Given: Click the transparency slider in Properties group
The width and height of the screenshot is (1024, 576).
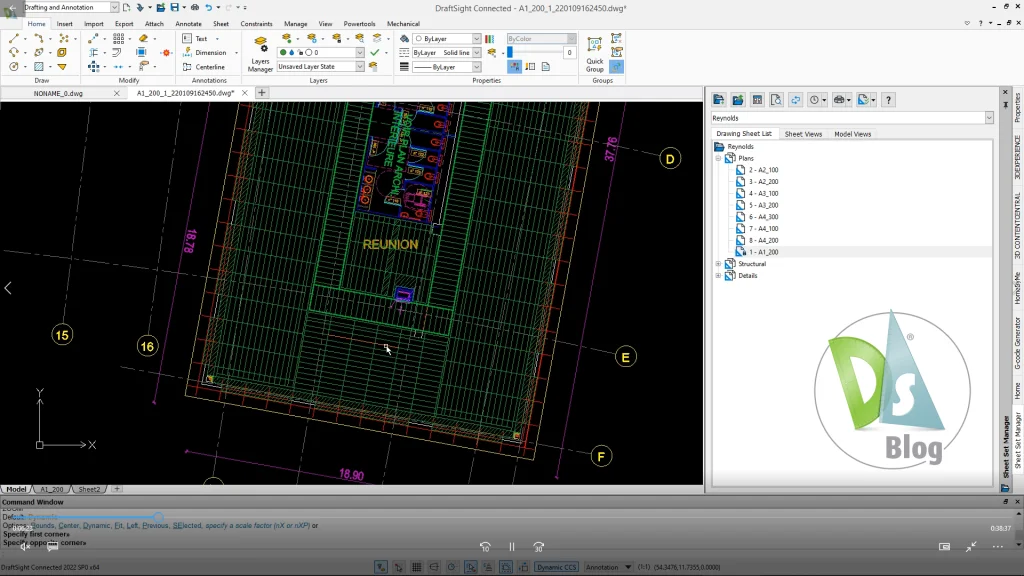Looking at the screenshot, I should click(533, 52).
